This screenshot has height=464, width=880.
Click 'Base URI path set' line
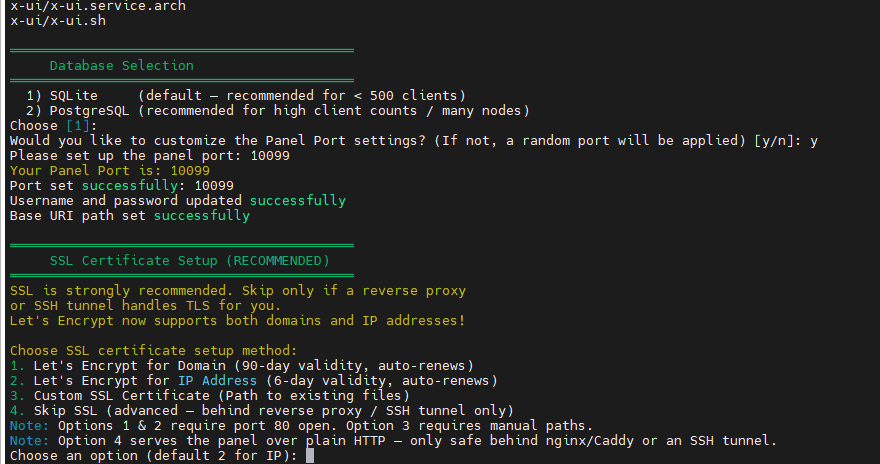pyautogui.click(x=130, y=216)
